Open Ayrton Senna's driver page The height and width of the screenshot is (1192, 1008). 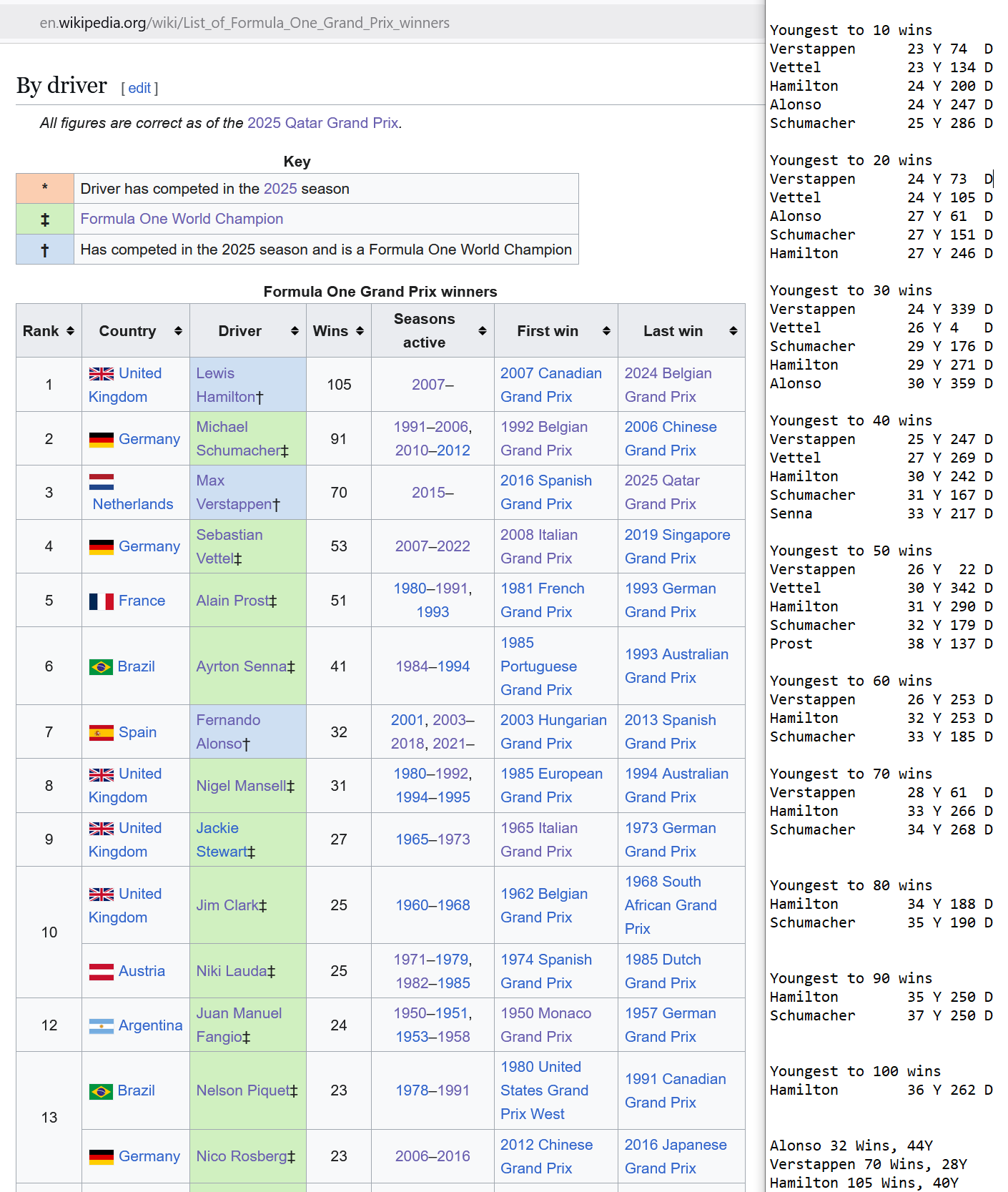click(x=241, y=666)
